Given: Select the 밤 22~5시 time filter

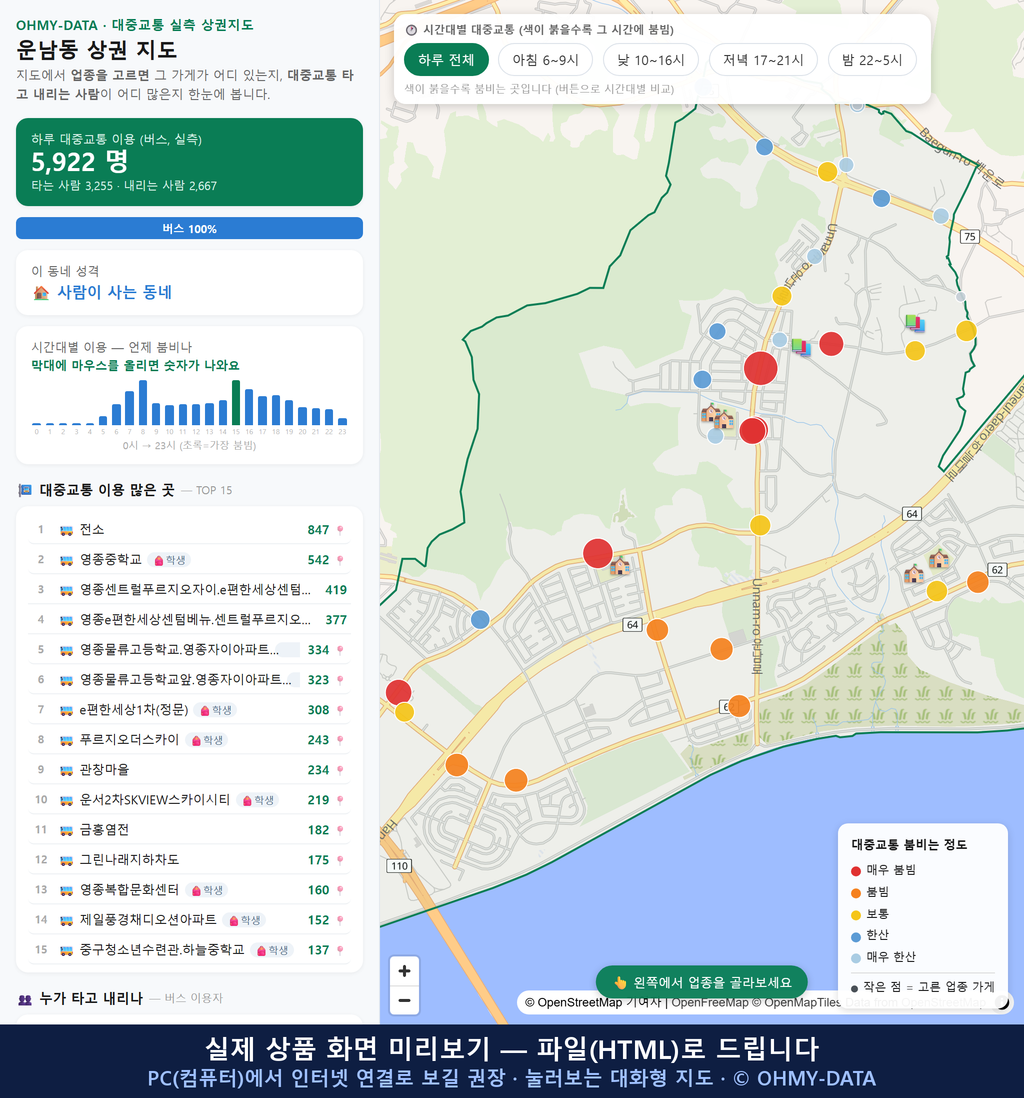Looking at the screenshot, I should (872, 60).
